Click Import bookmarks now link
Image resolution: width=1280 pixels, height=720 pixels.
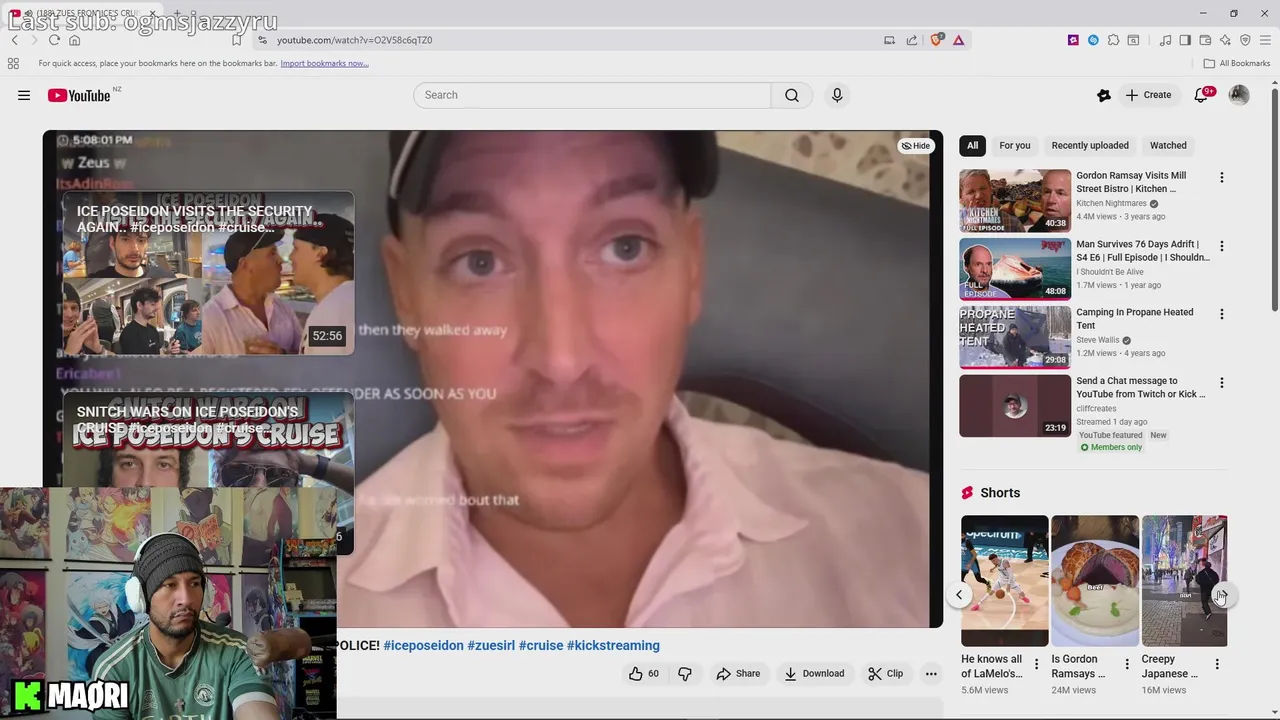point(324,63)
